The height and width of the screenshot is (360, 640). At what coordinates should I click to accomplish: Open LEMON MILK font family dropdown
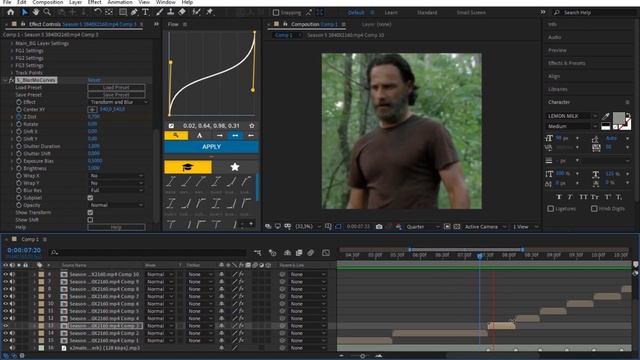[572, 116]
